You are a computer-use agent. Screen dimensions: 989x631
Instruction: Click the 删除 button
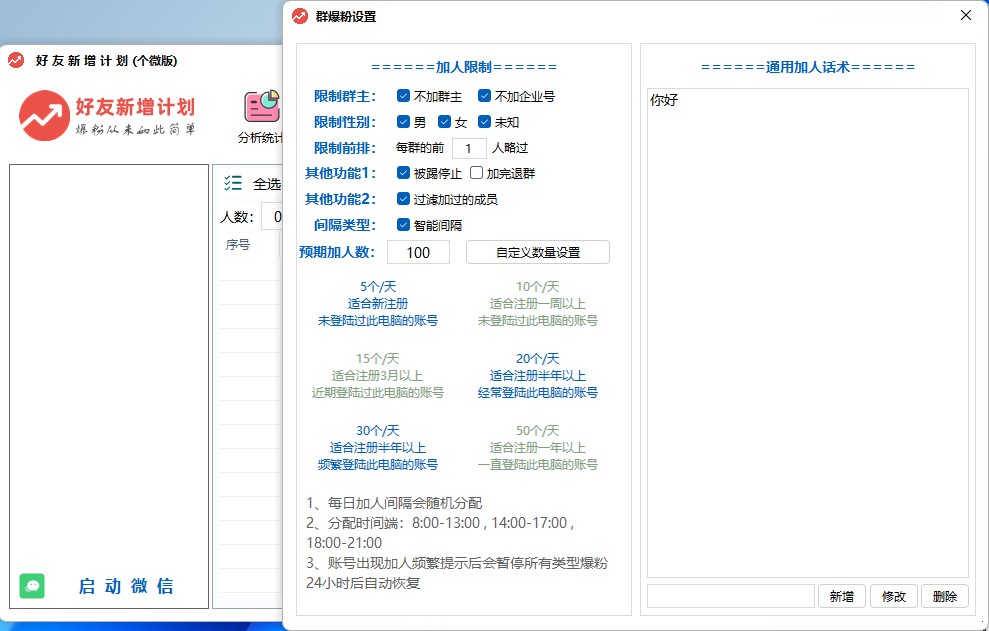(944, 596)
